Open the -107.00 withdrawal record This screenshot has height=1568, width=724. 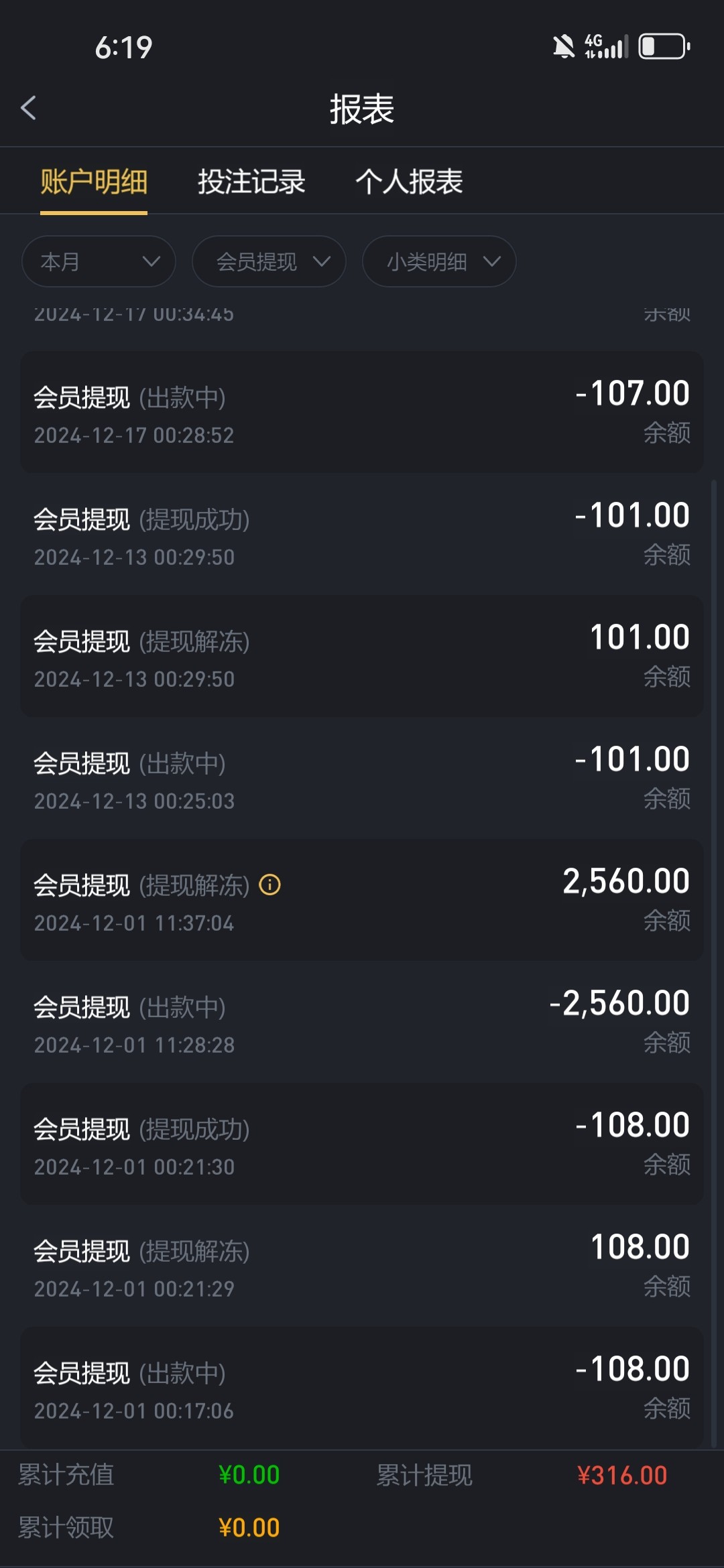362,412
